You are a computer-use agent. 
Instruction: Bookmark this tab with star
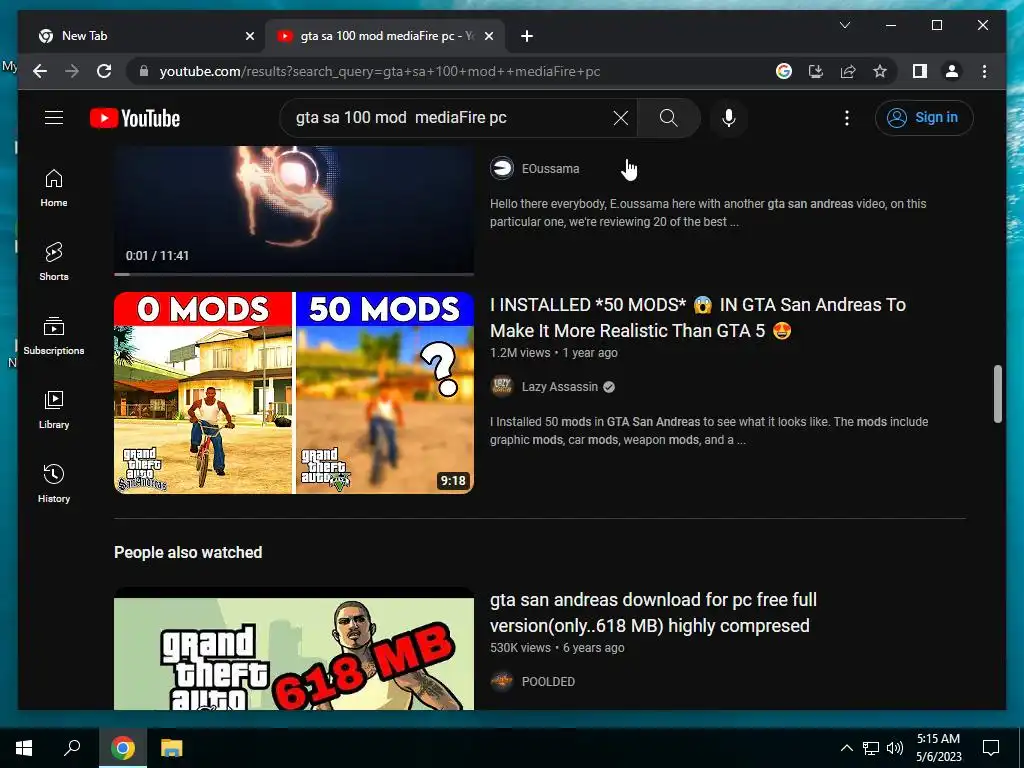(880, 71)
